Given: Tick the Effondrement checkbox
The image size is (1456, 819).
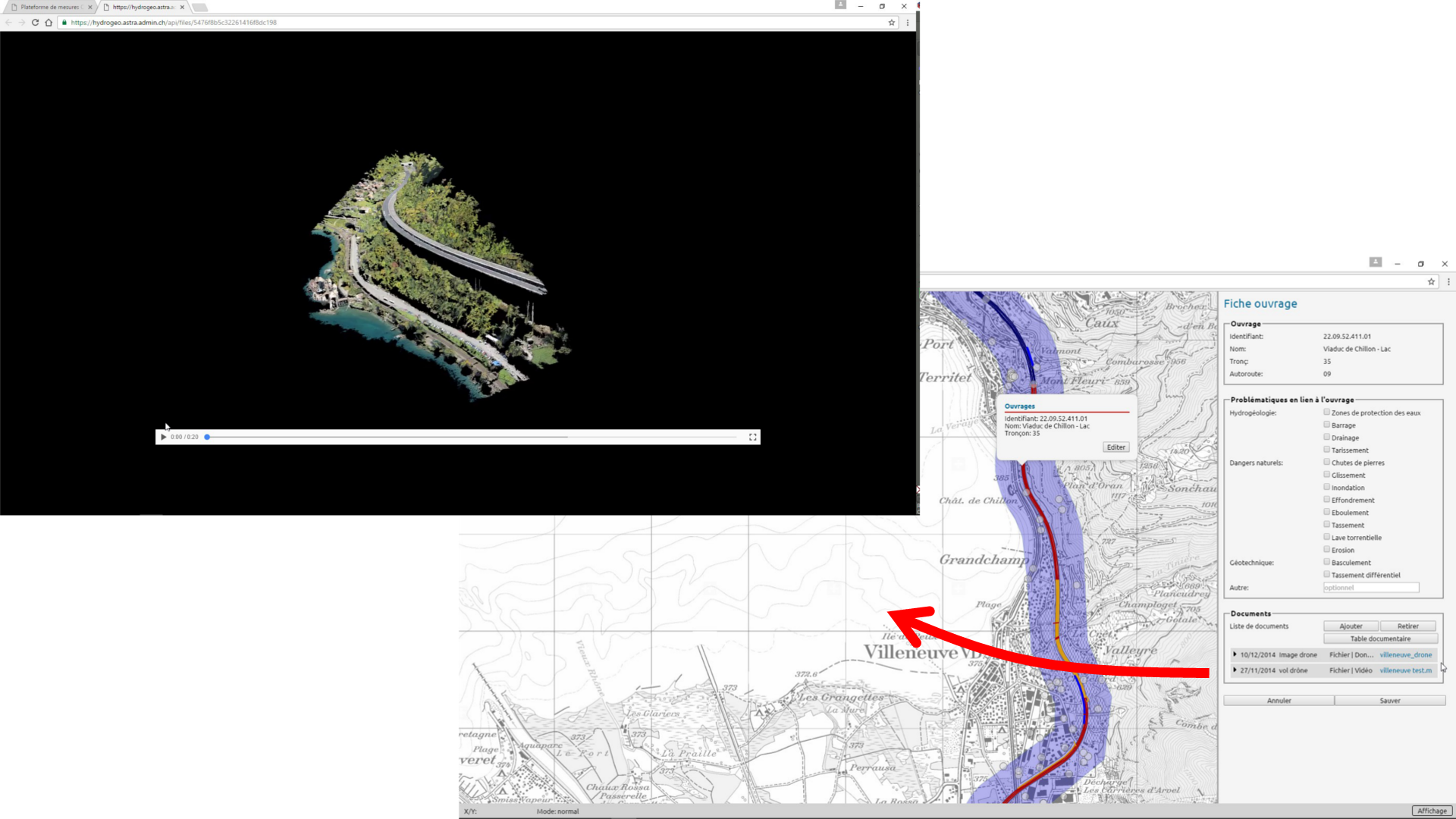Looking at the screenshot, I should pyautogui.click(x=1327, y=500).
